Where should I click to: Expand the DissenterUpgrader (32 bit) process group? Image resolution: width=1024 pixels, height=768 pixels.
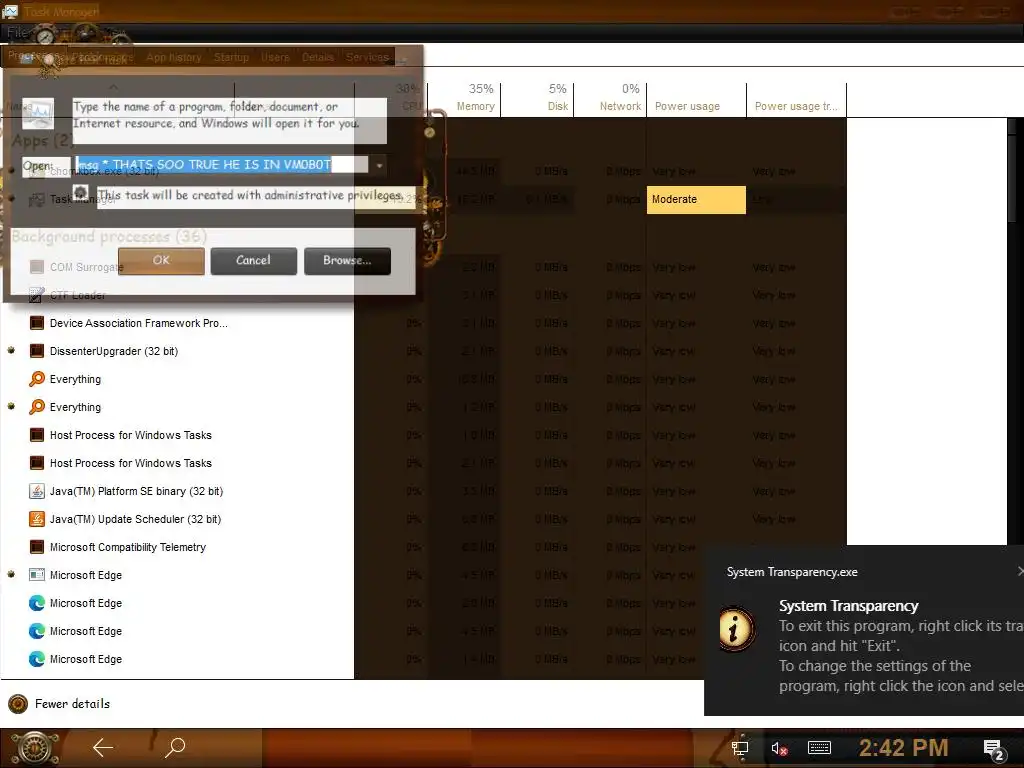tap(11, 351)
